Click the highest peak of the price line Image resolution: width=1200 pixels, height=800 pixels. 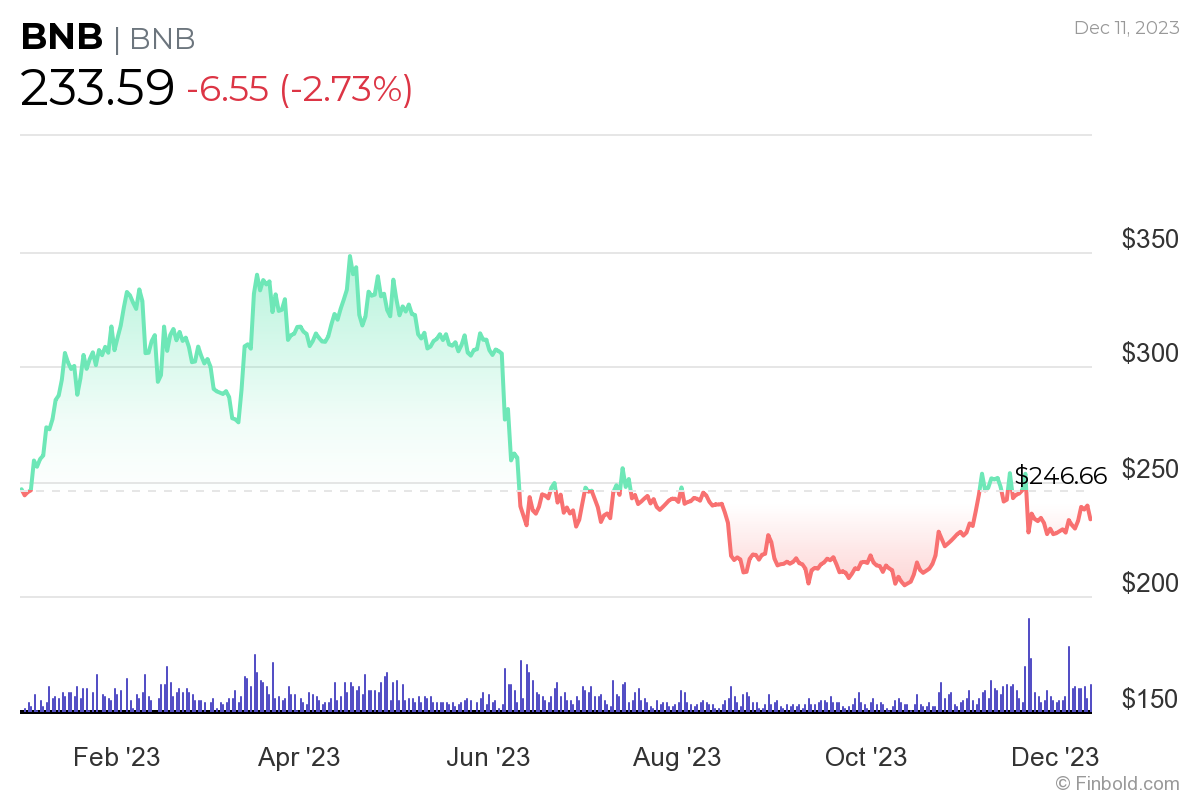(350, 257)
